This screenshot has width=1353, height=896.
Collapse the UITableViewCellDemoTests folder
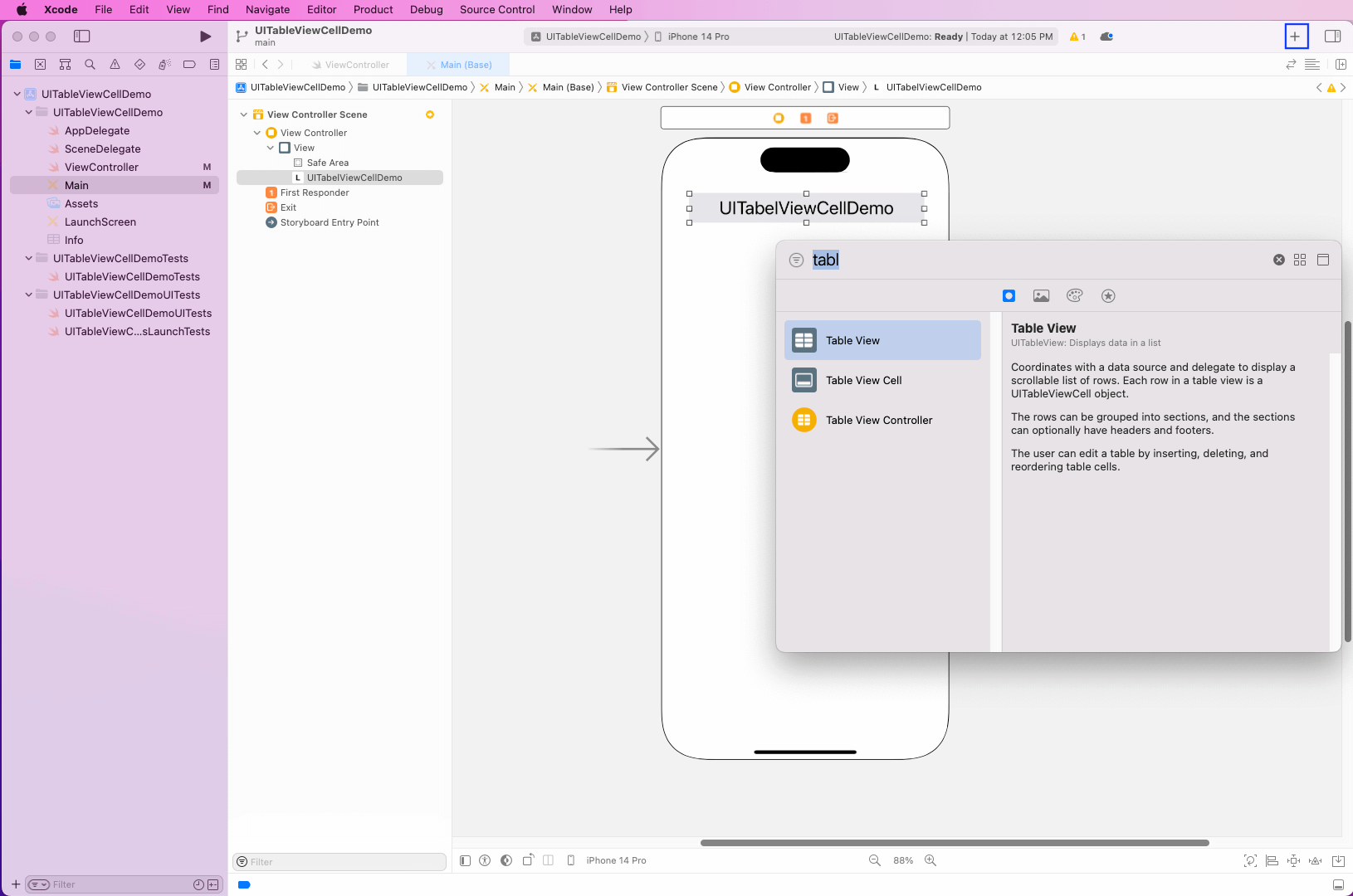point(29,258)
